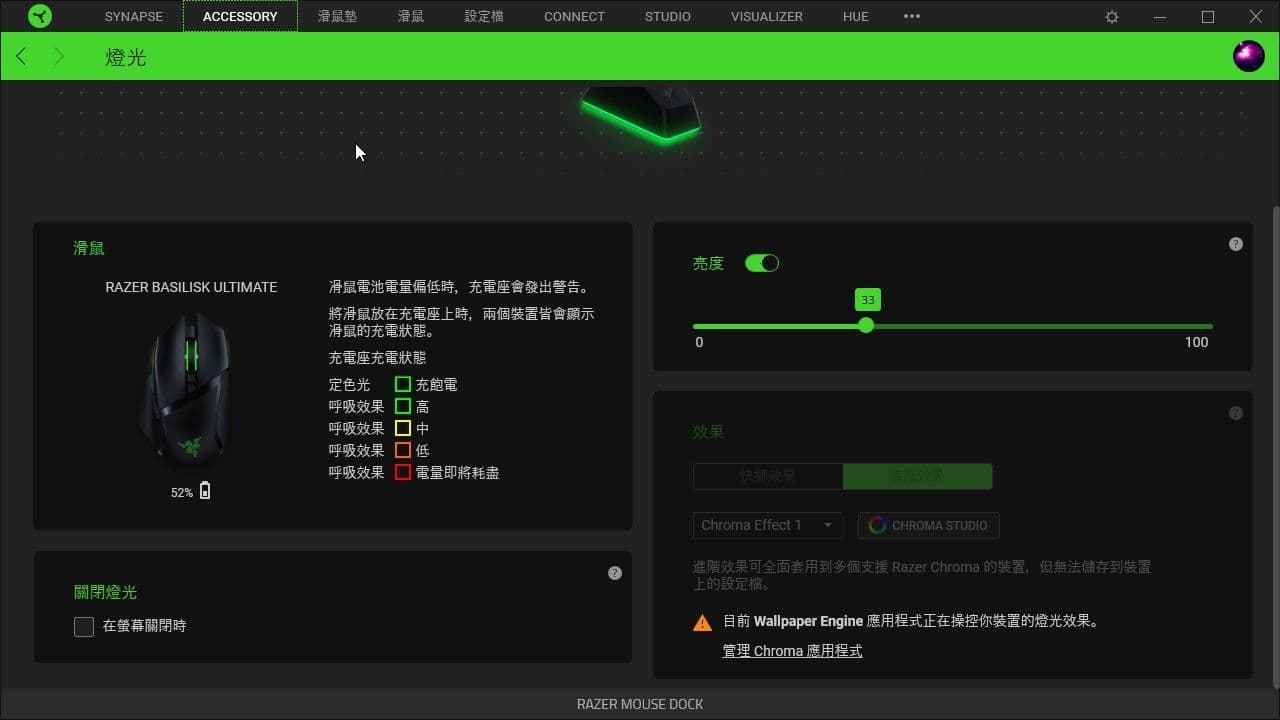Open the 滑鼠 tab
1280x720 pixels.
coord(411,16)
